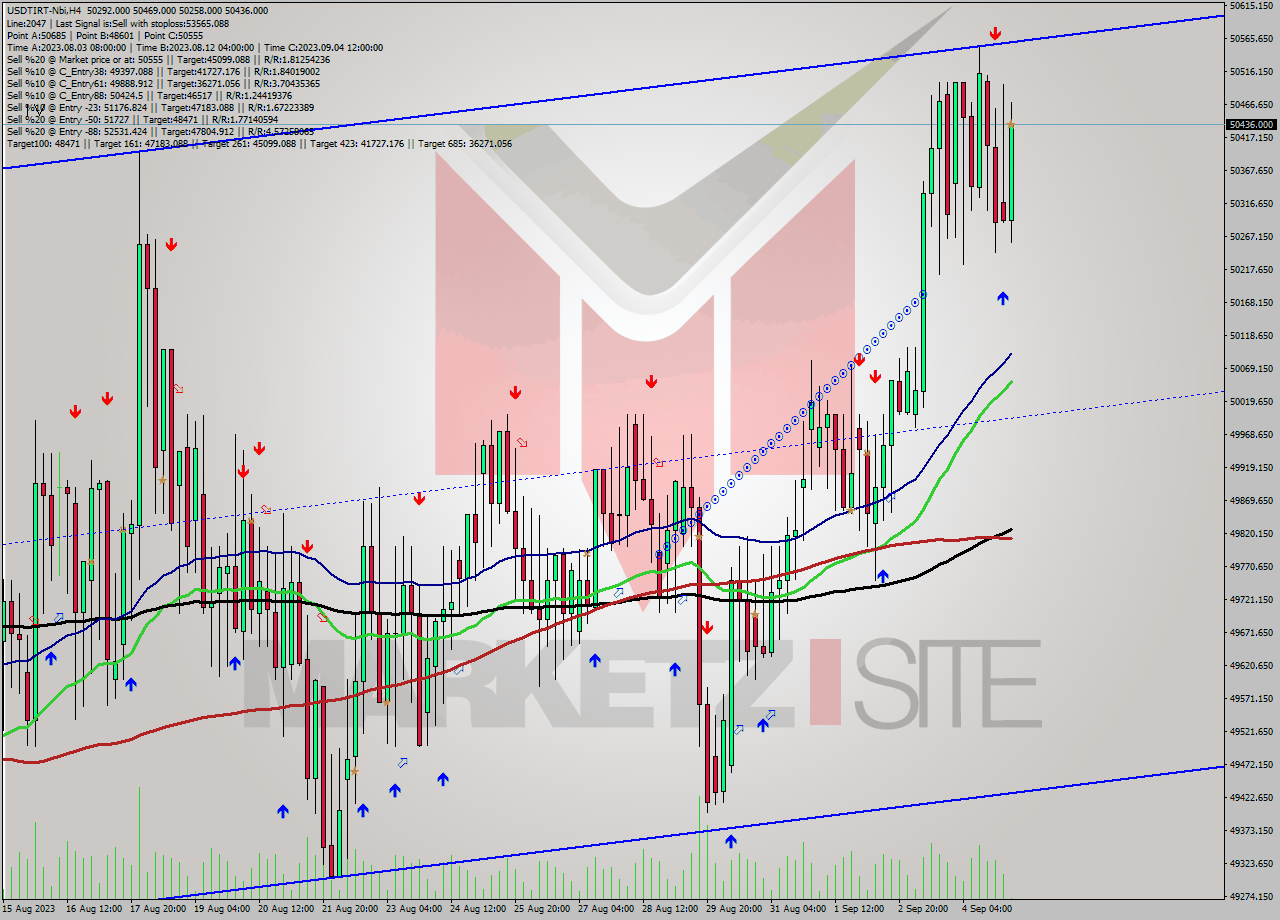
Task: Click the '1 Sep 12:00' time axis label
Action: (860, 909)
